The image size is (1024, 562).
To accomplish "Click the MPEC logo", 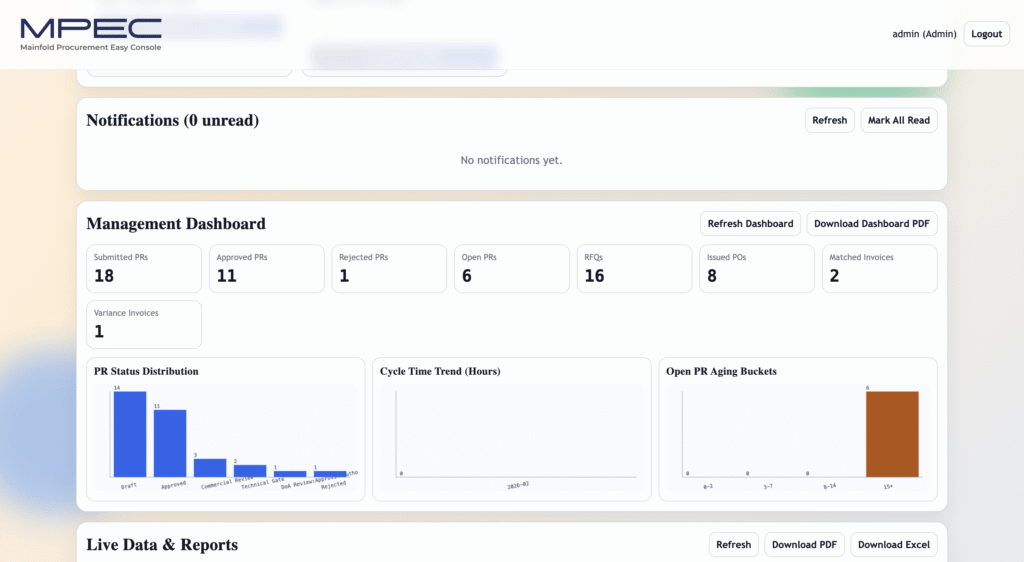I will (x=90, y=34).
